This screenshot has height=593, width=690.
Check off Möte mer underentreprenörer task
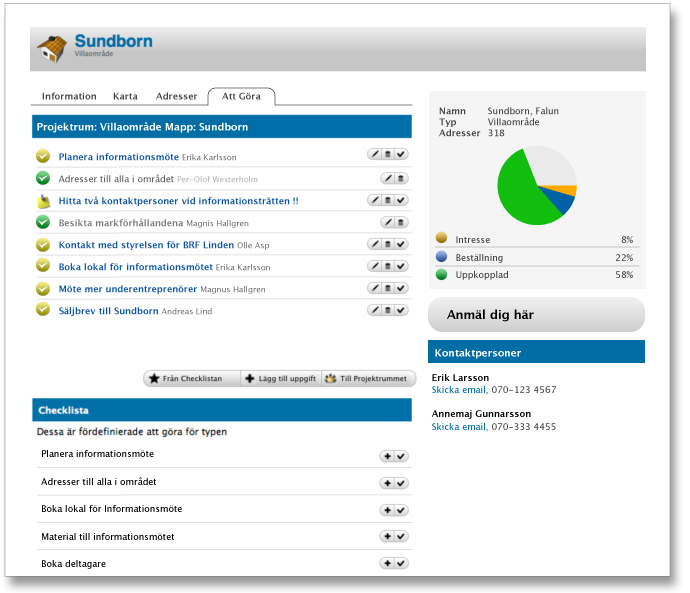401,288
